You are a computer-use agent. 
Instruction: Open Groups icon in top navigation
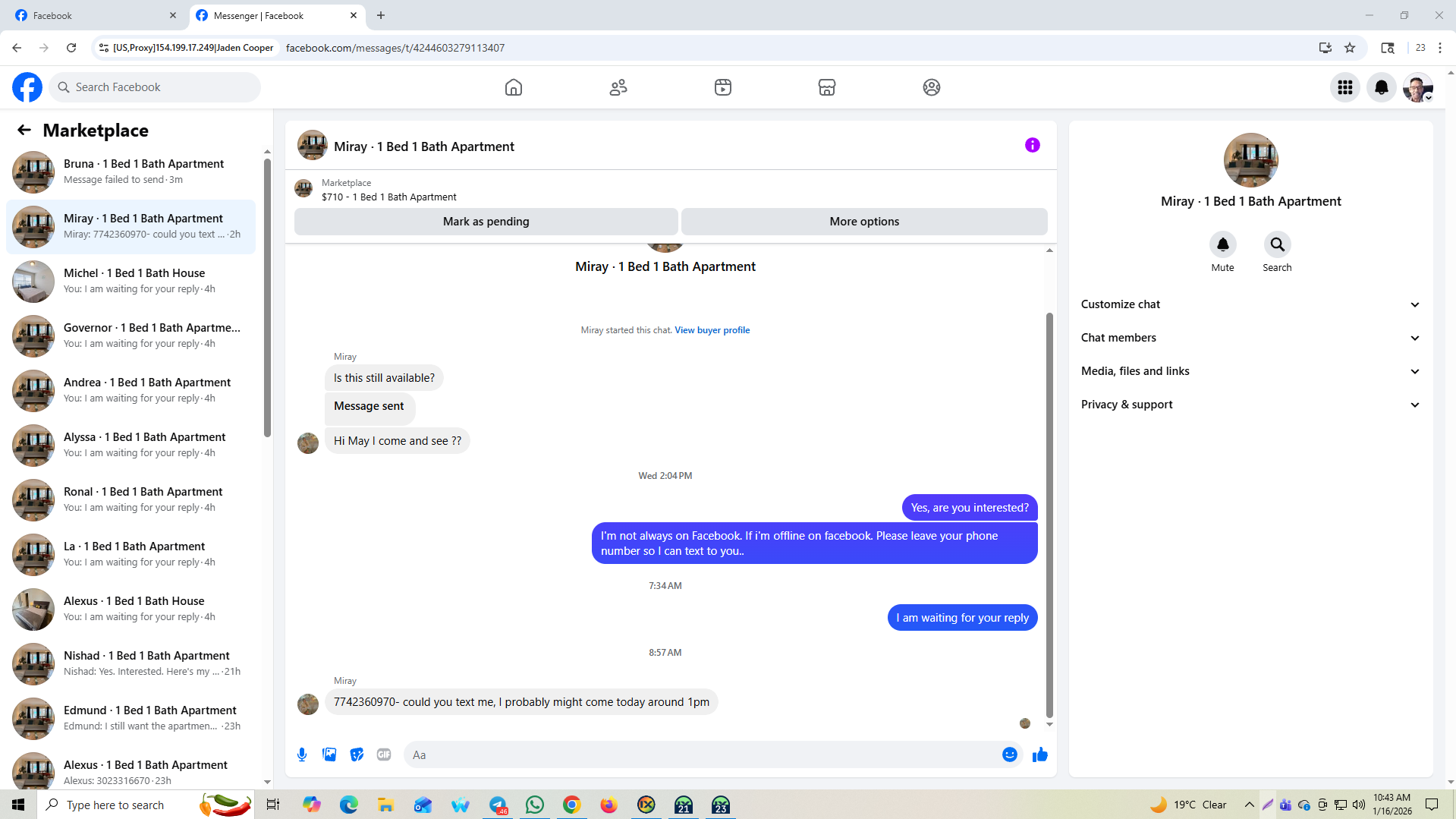click(932, 87)
